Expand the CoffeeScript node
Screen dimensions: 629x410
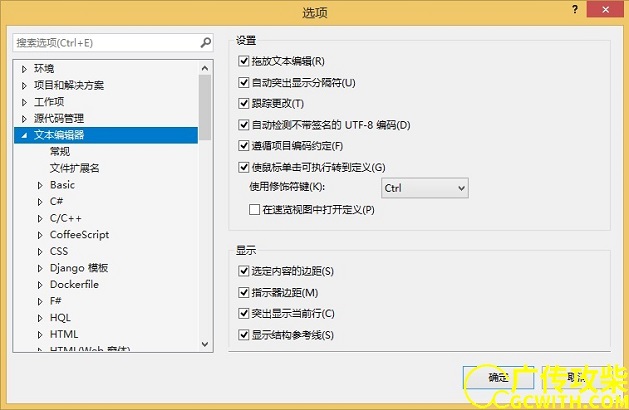[40, 235]
